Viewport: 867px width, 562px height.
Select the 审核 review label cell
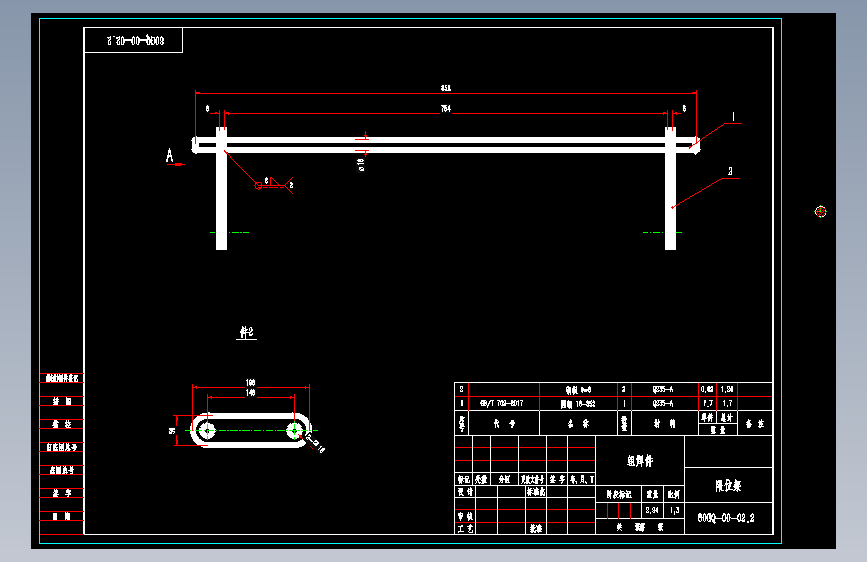[x=464, y=516]
